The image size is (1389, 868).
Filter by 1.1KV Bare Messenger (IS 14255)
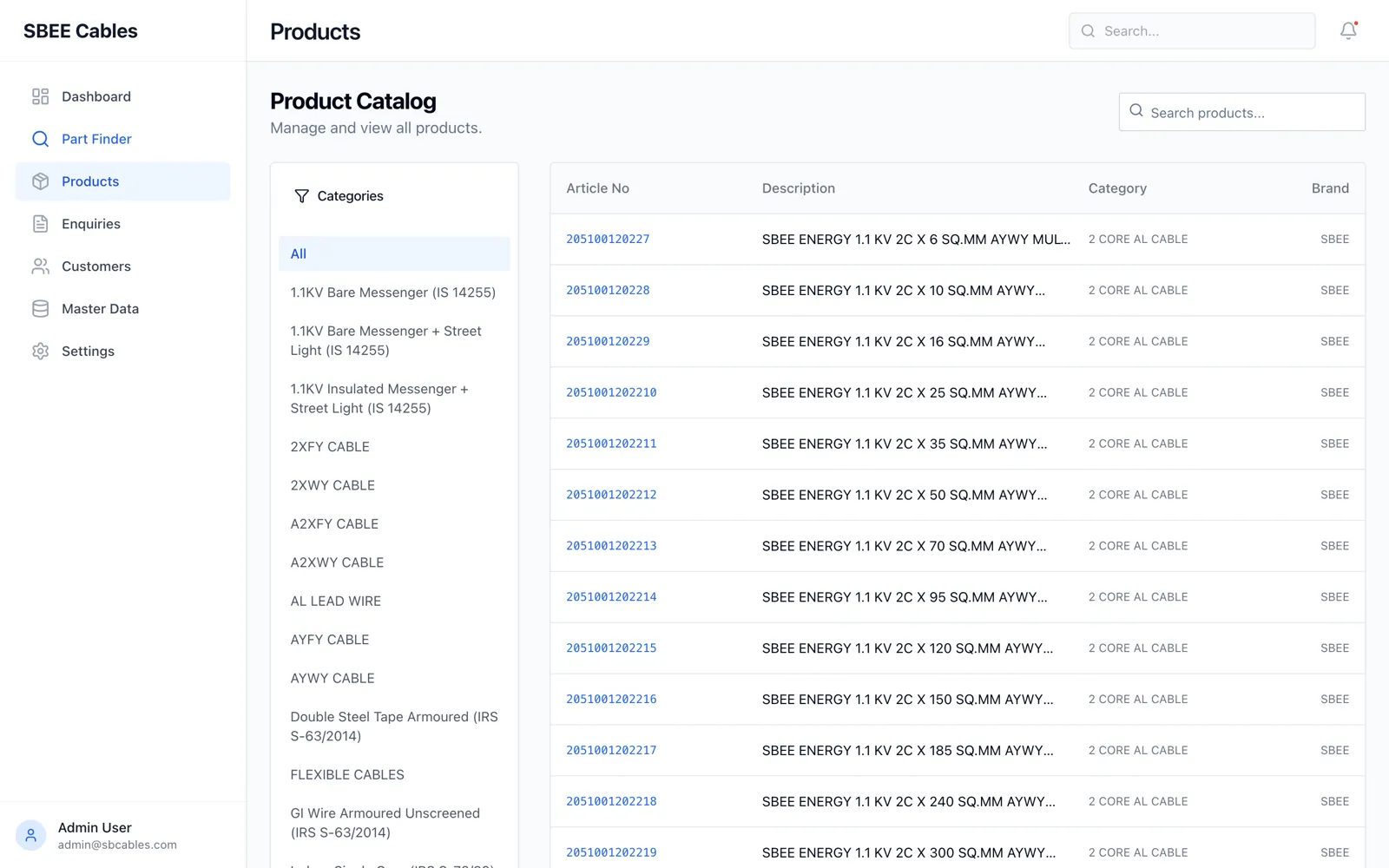(394, 293)
